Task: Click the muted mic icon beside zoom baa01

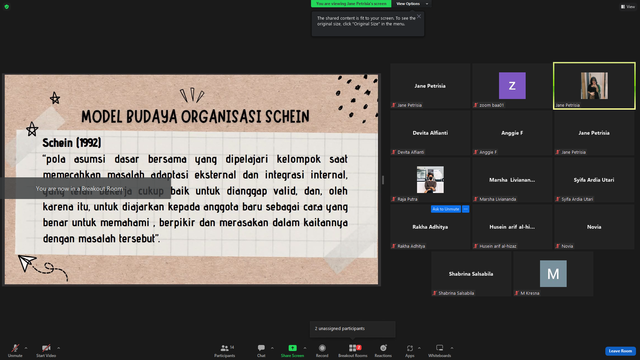Action: 476,105
